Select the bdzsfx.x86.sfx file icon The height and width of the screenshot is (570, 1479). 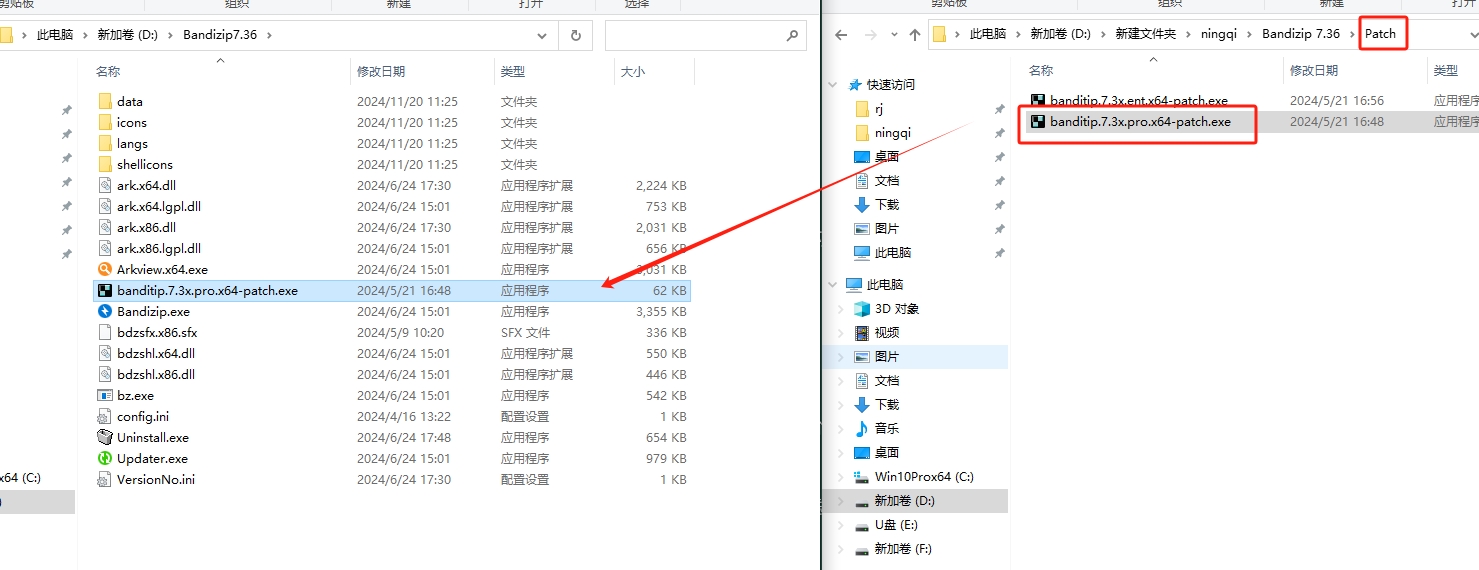tap(106, 332)
